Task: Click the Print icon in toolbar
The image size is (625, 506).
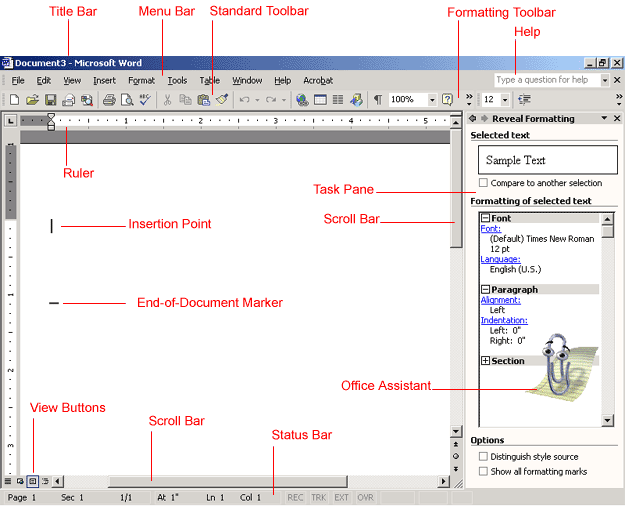Action: pos(108,100)
